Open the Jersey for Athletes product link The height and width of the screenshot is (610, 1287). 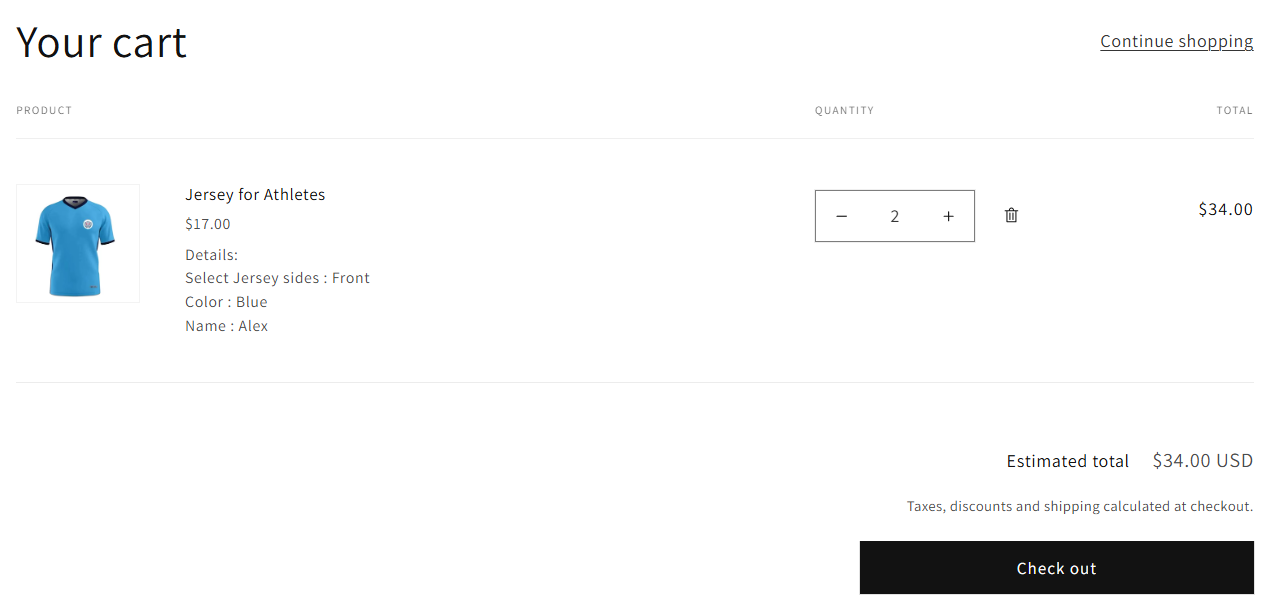[x=255, y=195]
